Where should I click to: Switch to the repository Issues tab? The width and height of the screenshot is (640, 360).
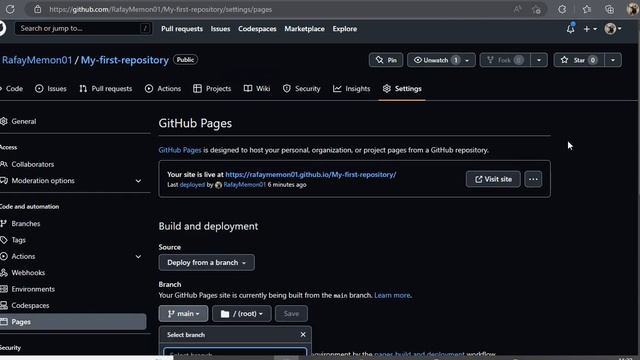point(51,89)
